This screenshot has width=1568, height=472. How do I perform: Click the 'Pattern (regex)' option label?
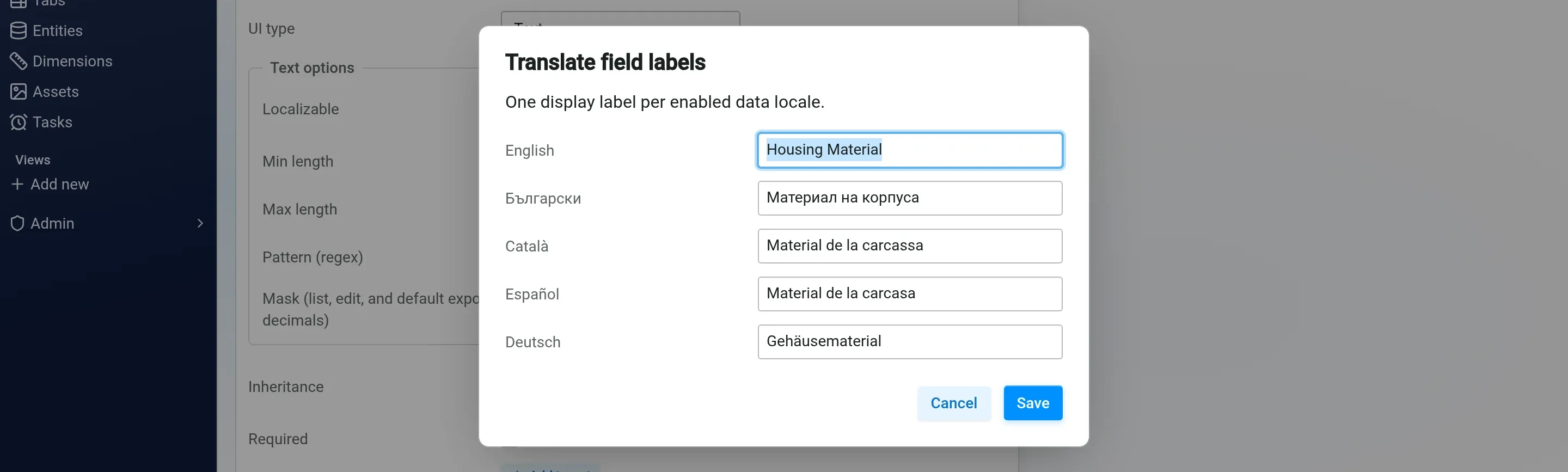(x=313, y=257)
